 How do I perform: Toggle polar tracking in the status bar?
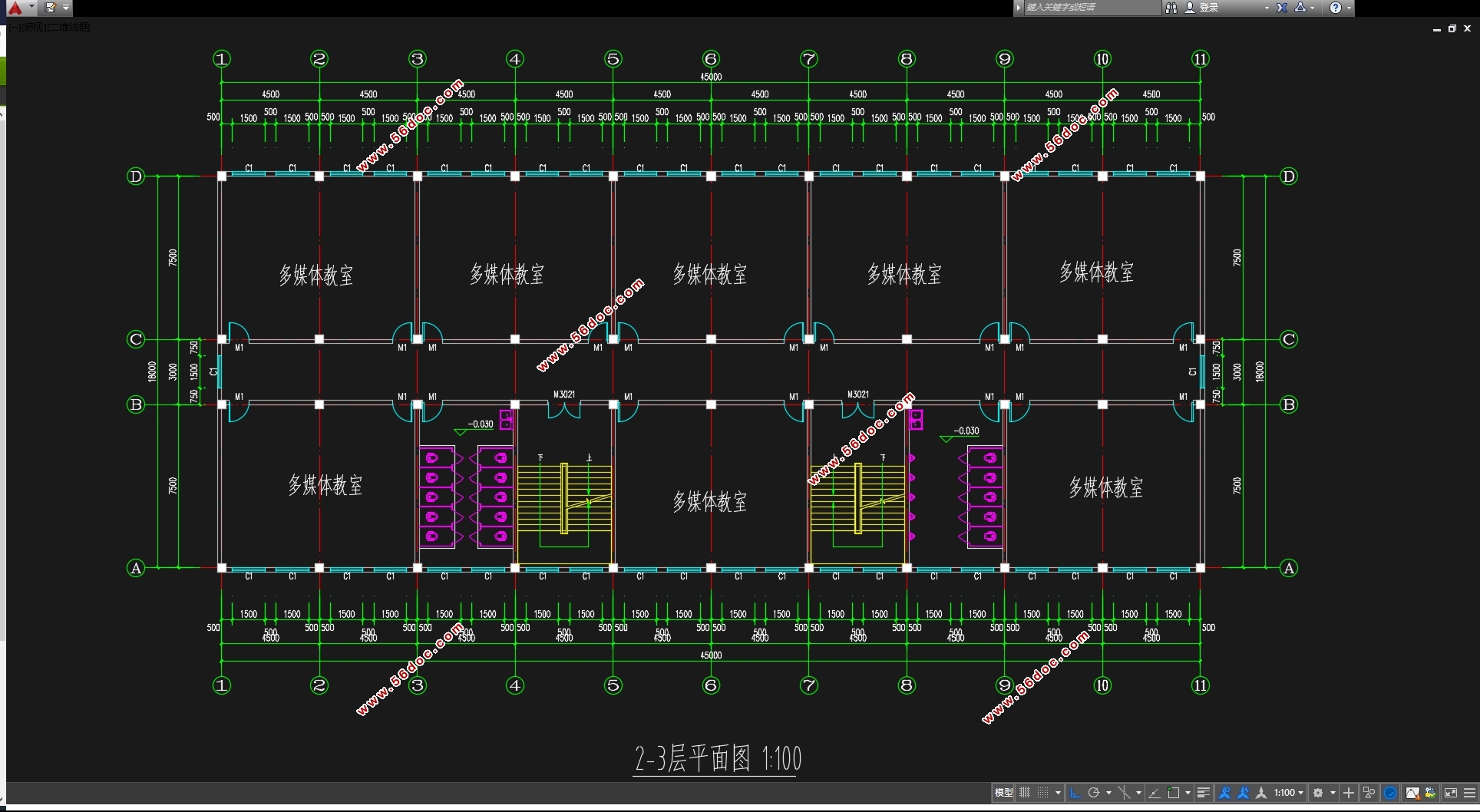pos(1094,793)
